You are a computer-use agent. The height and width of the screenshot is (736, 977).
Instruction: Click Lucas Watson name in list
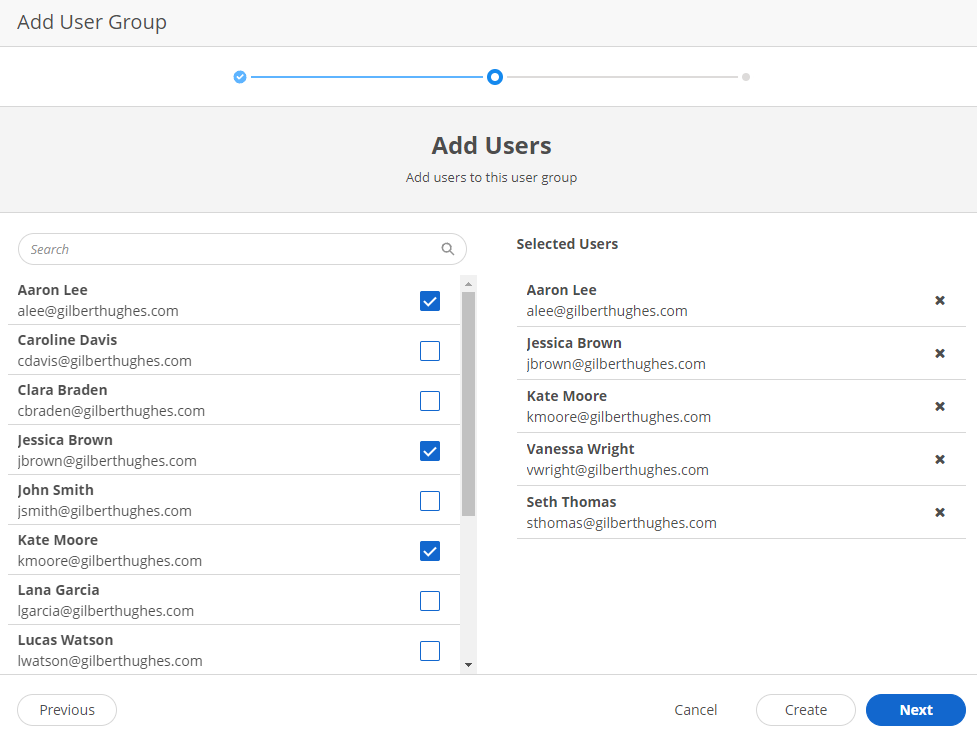click(x=65, y=640)
